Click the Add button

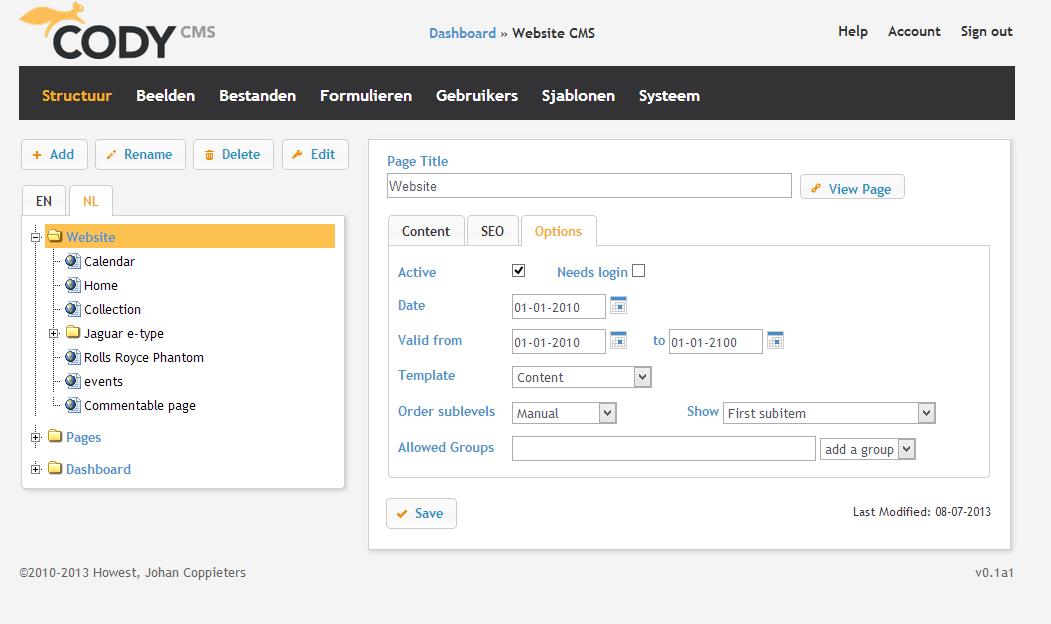pos(54,154)
